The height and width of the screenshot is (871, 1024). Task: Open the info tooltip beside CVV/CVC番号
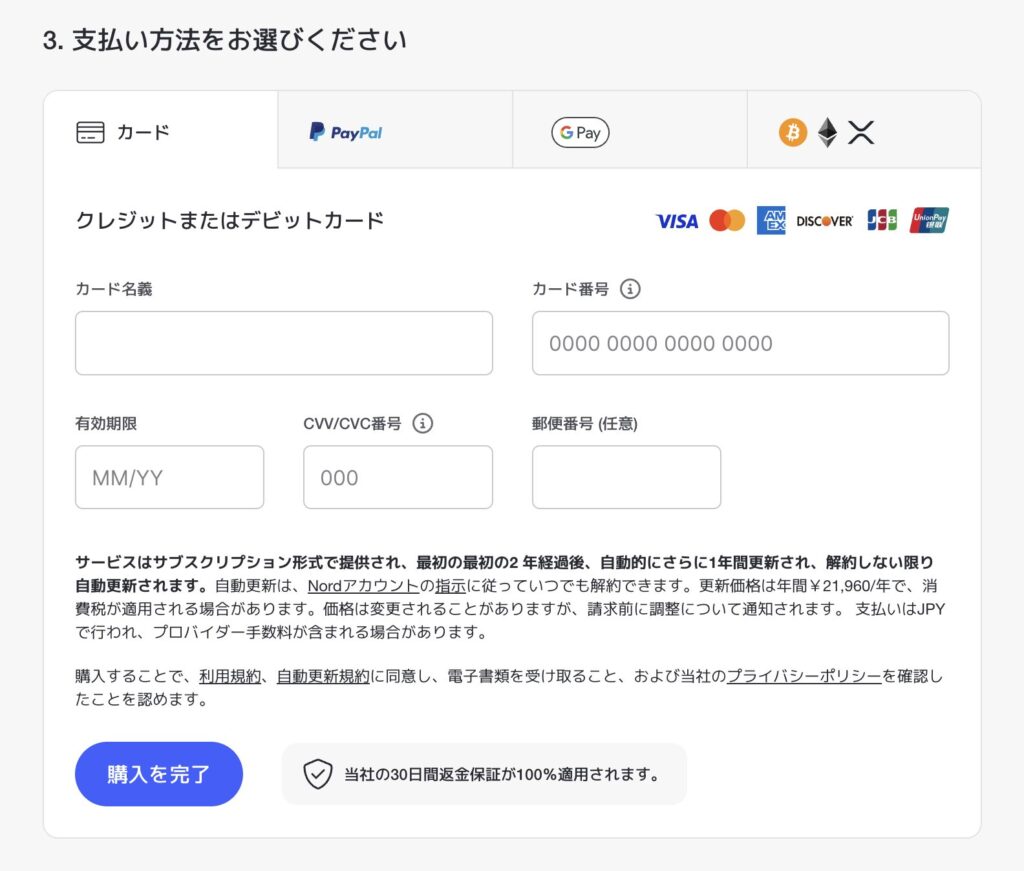coord(424,423)
